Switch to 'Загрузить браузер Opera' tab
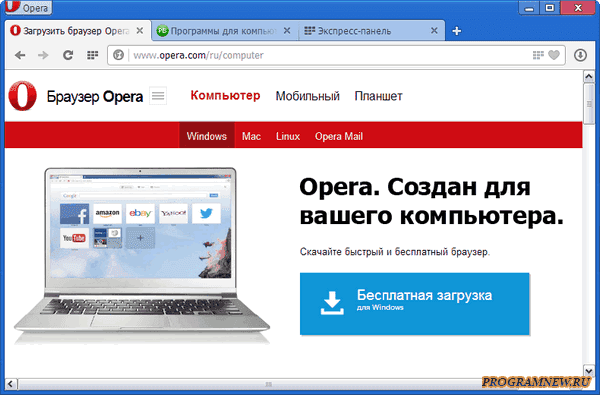This screenshot has width=600, height=395. (77, 31)
